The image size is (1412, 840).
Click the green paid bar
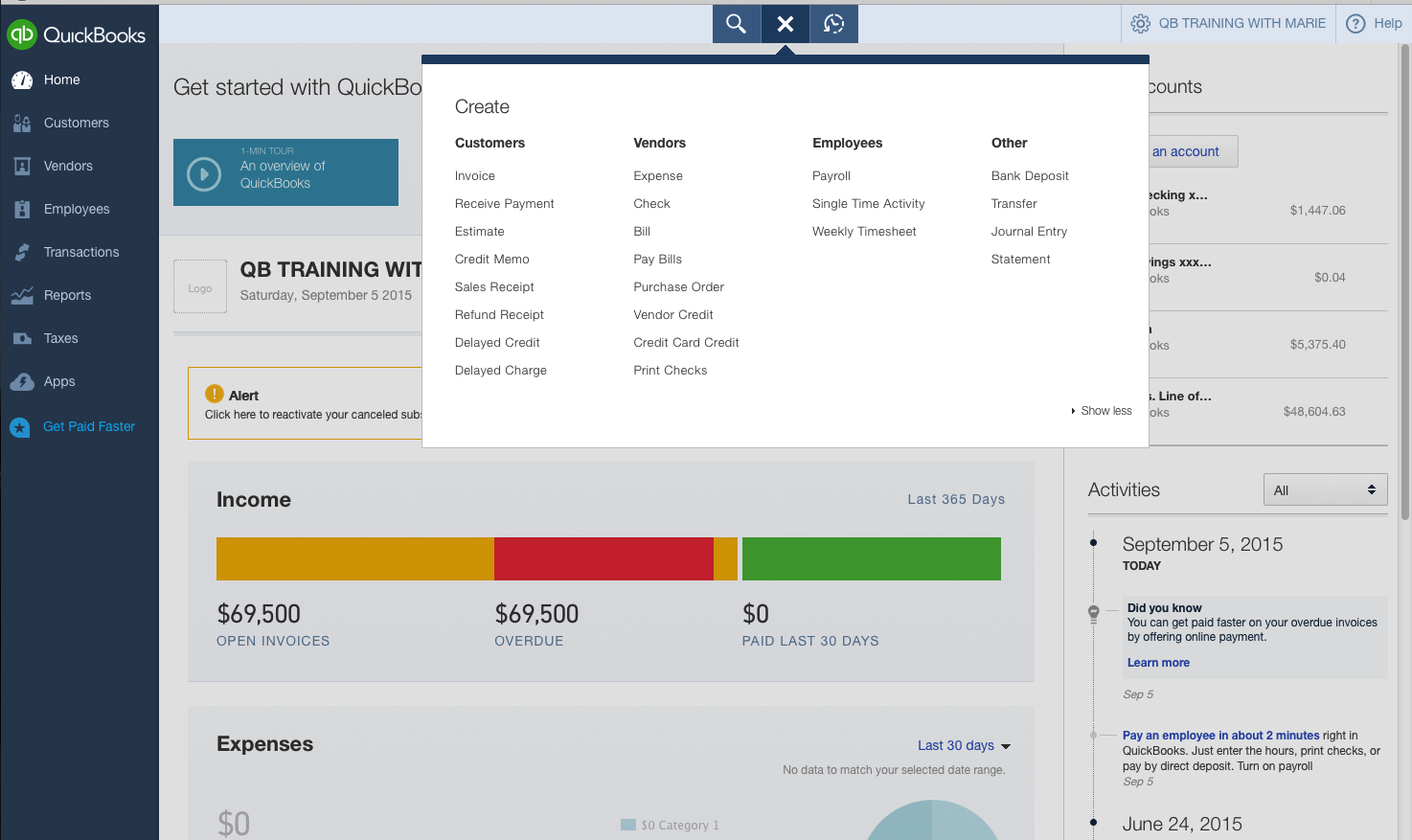[x=872, y=558]
